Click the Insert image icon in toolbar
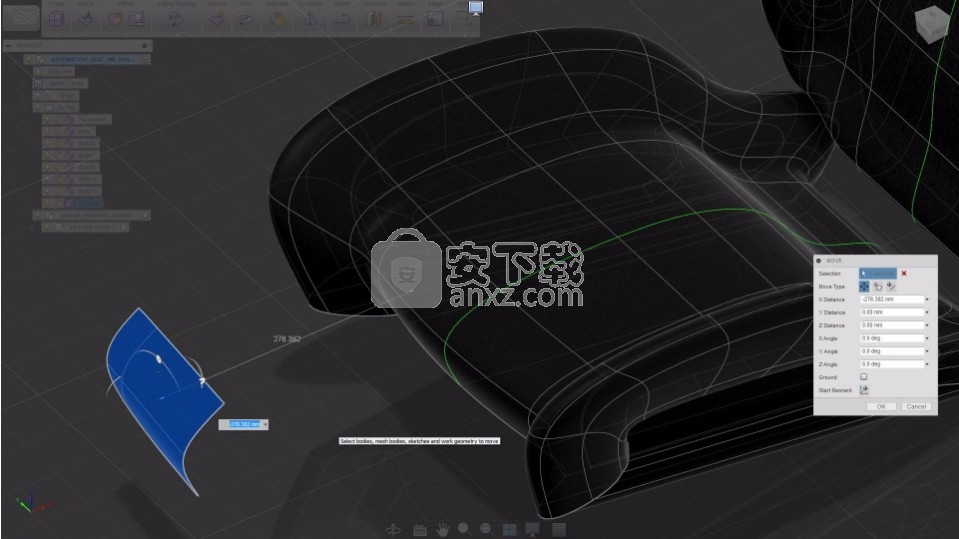The height and width of the screenshot is (539, 959). [x=435, y=20]
